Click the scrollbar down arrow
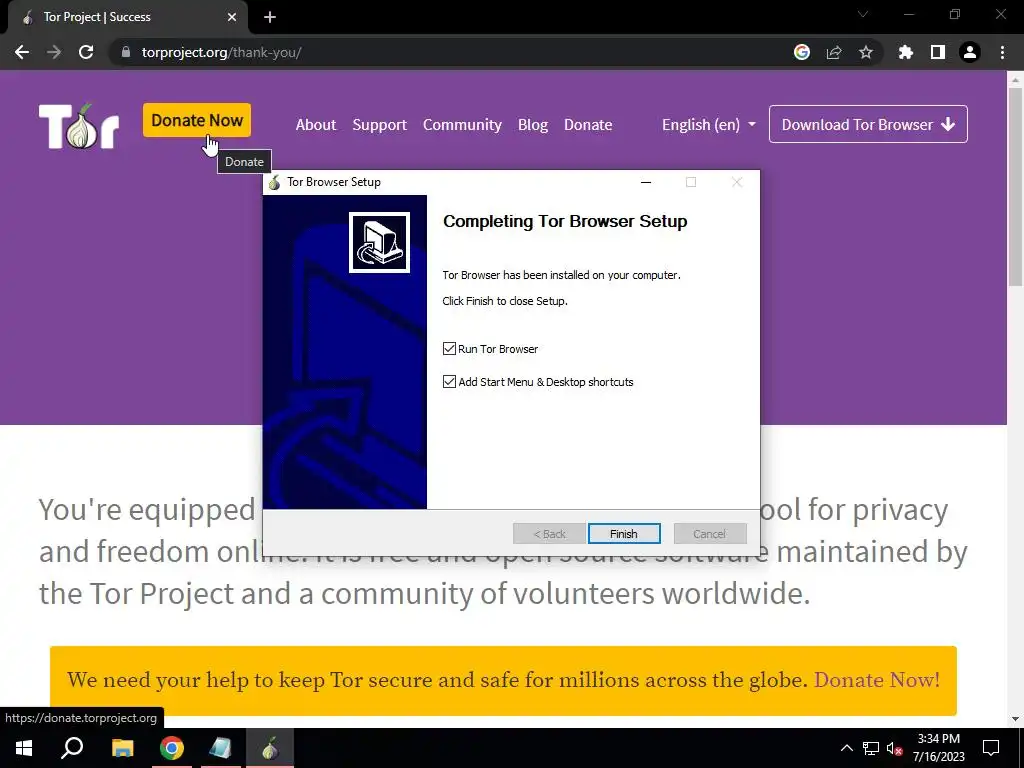The image size is (1024, 768). coord(1015,719)
